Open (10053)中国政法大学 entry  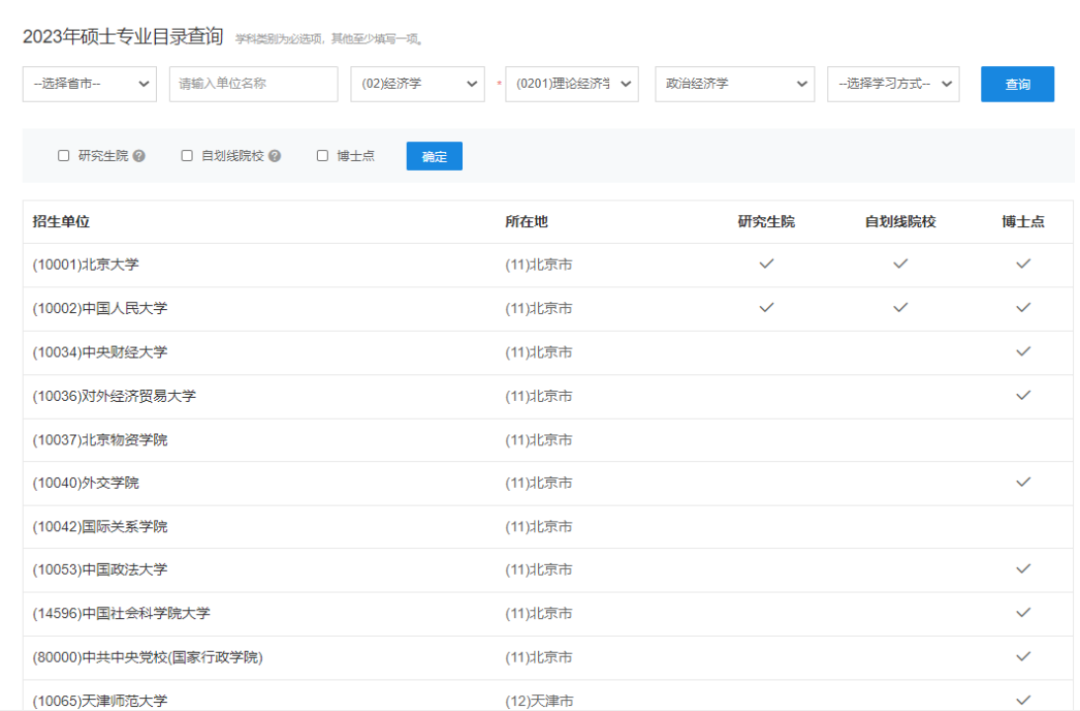click(100, 570)
